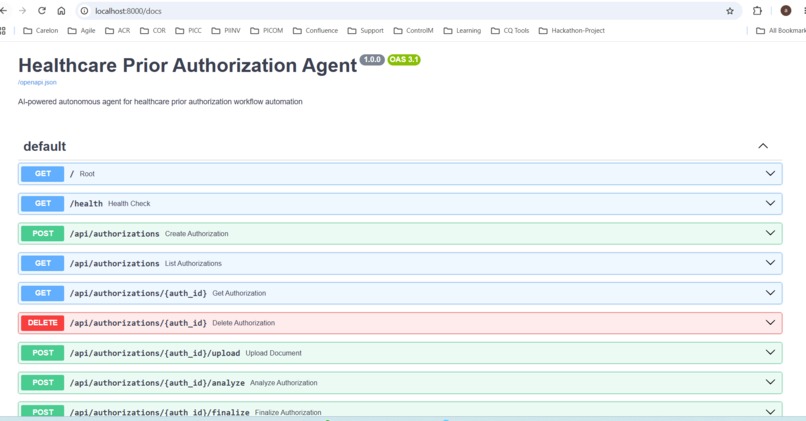Screen dimensions: 806x421
Task: Collapse the default section with the chevron
Action: (x=763, y=146)
